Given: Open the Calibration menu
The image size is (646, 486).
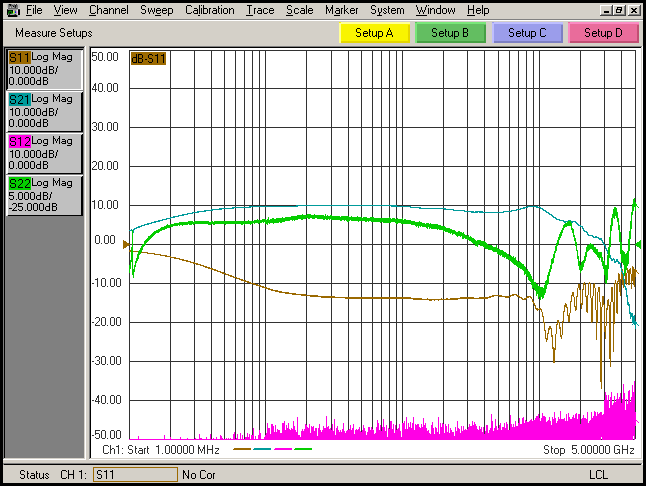Looking at the screenshot, I should 210,10.
